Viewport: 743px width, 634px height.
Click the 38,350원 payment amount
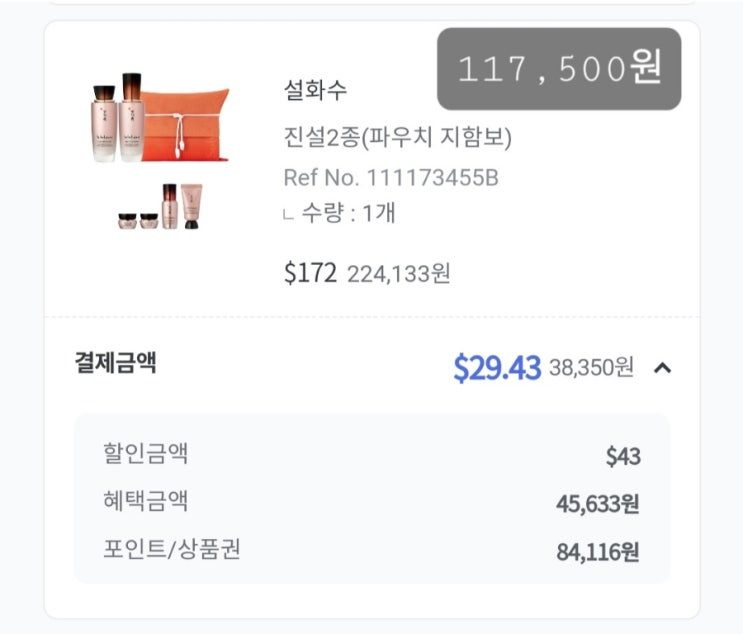point(591,368)
